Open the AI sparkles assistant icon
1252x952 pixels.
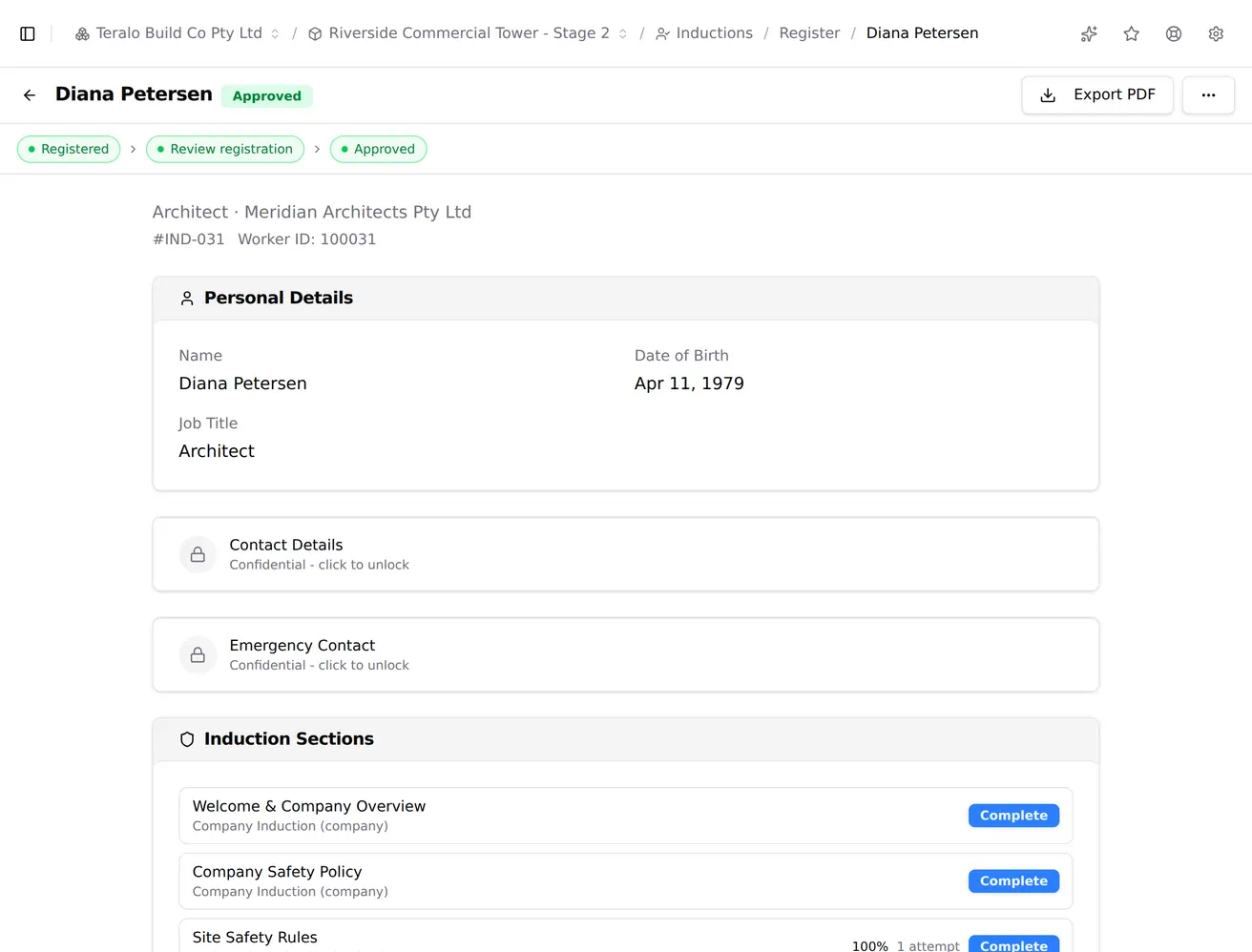[1089, 33]
